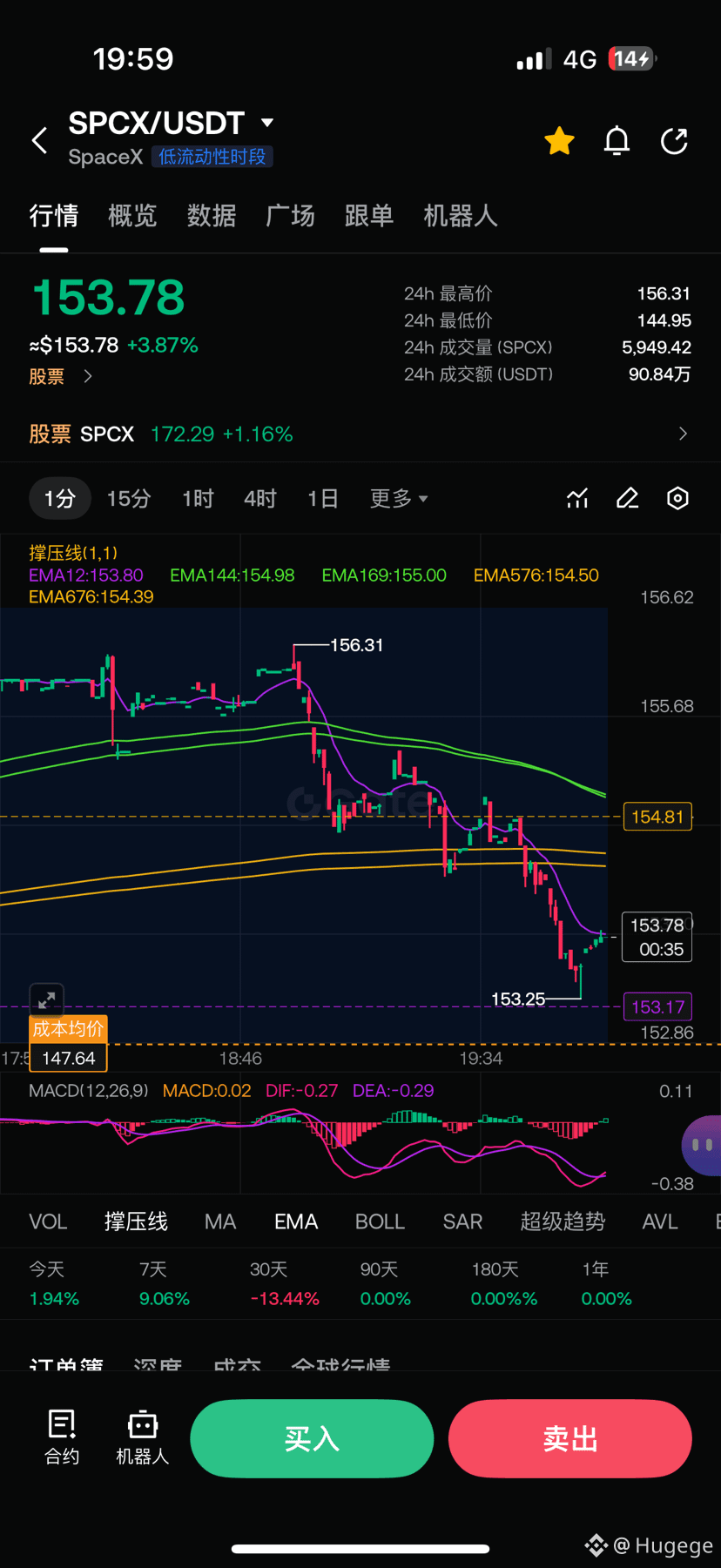Tap the EMA144:154.98 legend value

pos(232,575)
